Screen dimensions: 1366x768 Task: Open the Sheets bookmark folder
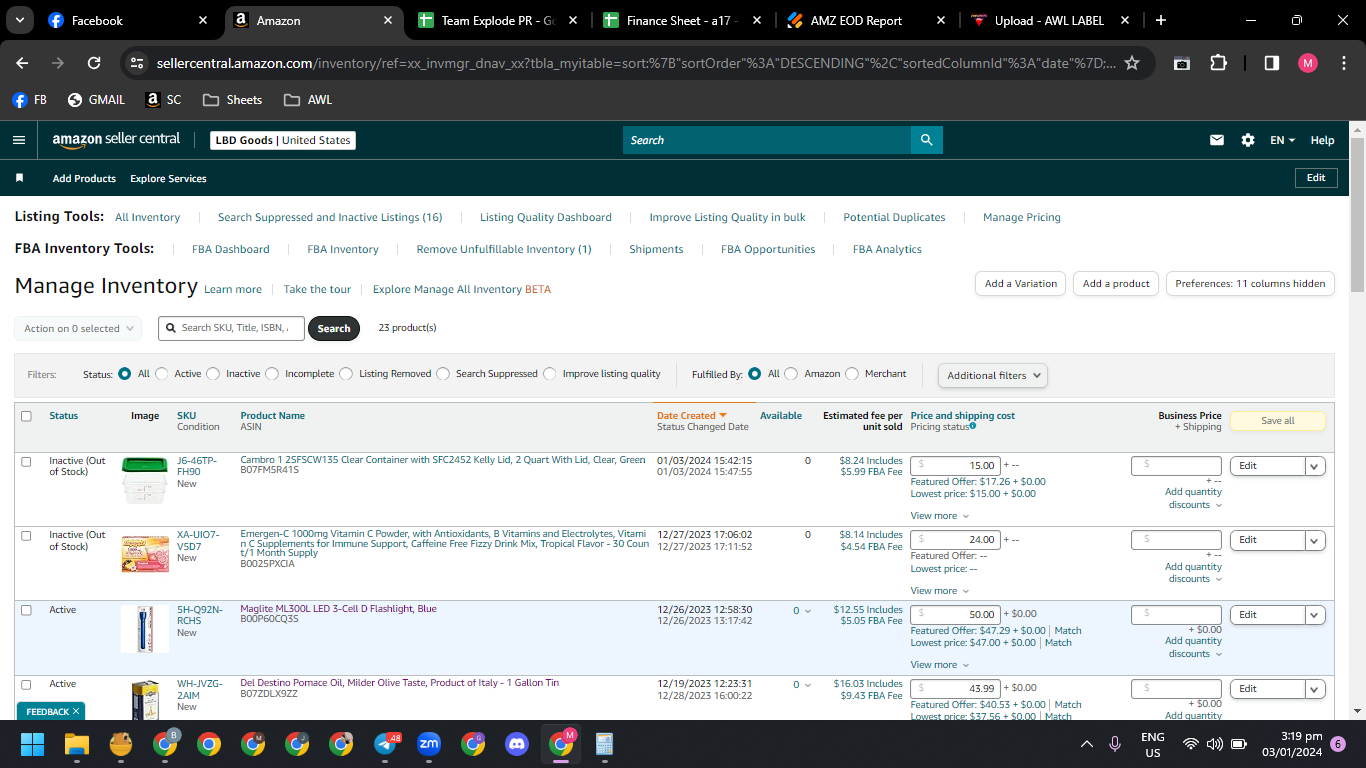click(x=232, y=100)
